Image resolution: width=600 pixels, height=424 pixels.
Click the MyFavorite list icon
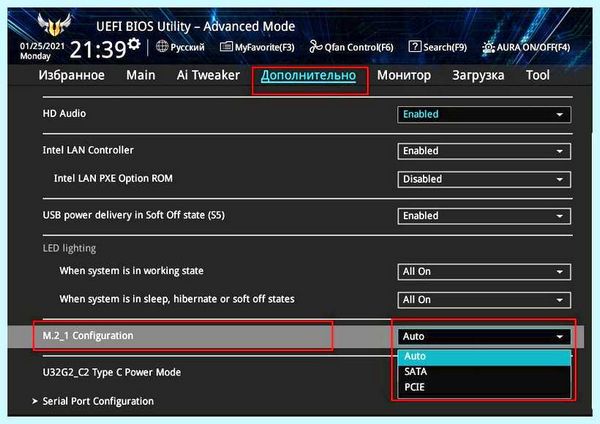226,47
